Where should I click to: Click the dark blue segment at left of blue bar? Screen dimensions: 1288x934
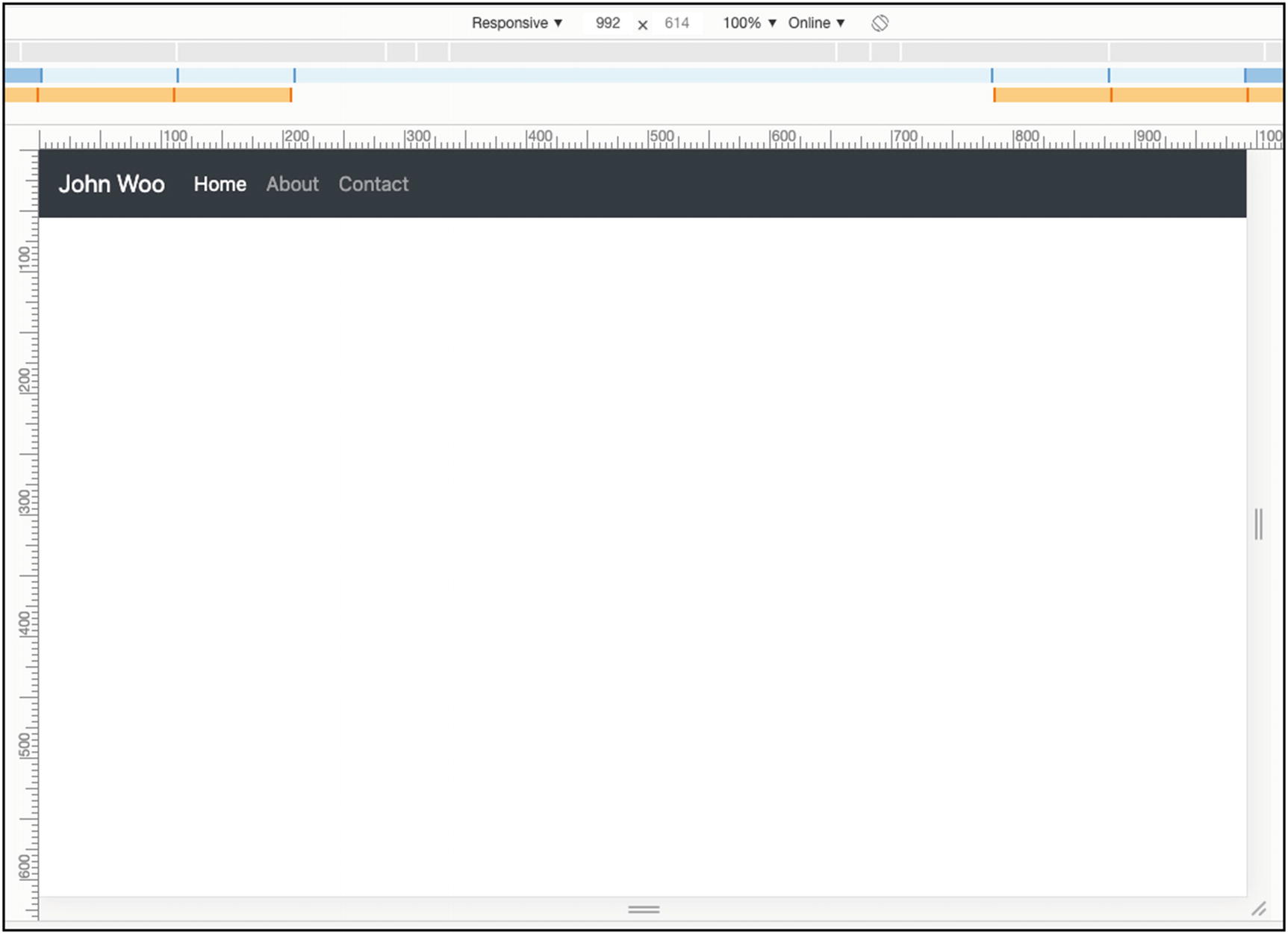point(22,75)
